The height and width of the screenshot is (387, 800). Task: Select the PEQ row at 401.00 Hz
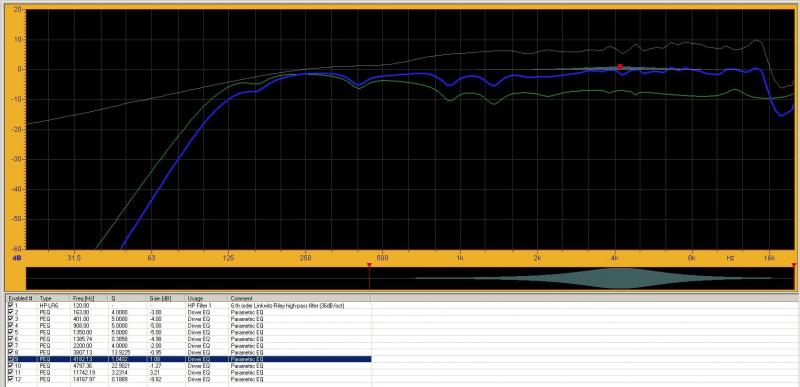click(x=189, y=318)
